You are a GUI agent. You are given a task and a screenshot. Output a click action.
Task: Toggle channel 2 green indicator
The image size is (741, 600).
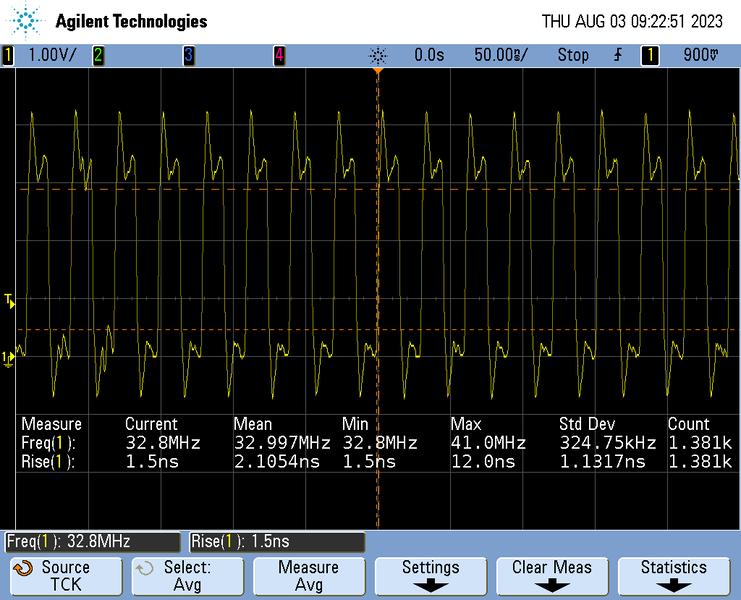click(98, 55)
